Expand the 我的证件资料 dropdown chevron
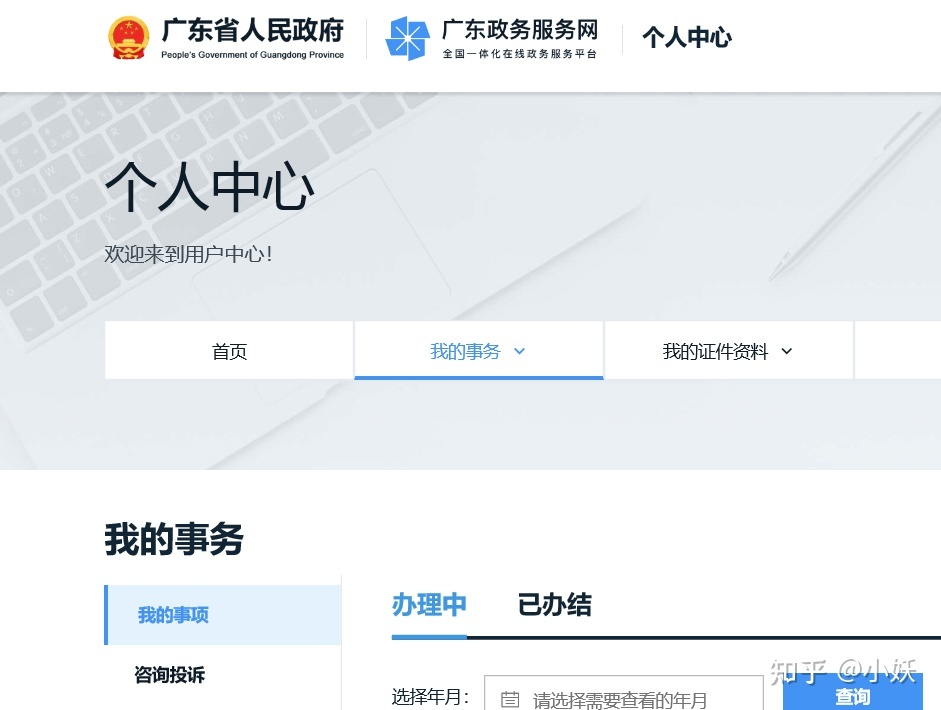941x710 pixels. pyautogui.click(x=787, y=352)
